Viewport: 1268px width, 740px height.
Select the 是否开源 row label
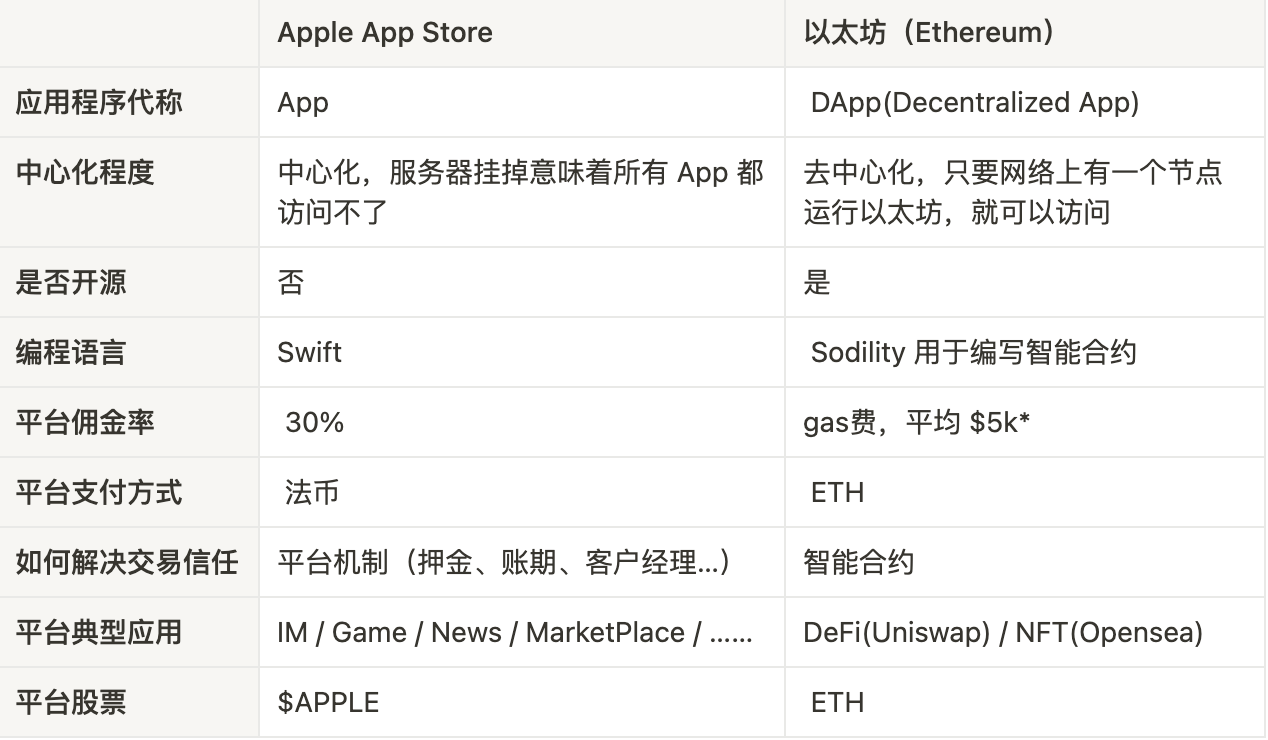click(x=71, y=282)
